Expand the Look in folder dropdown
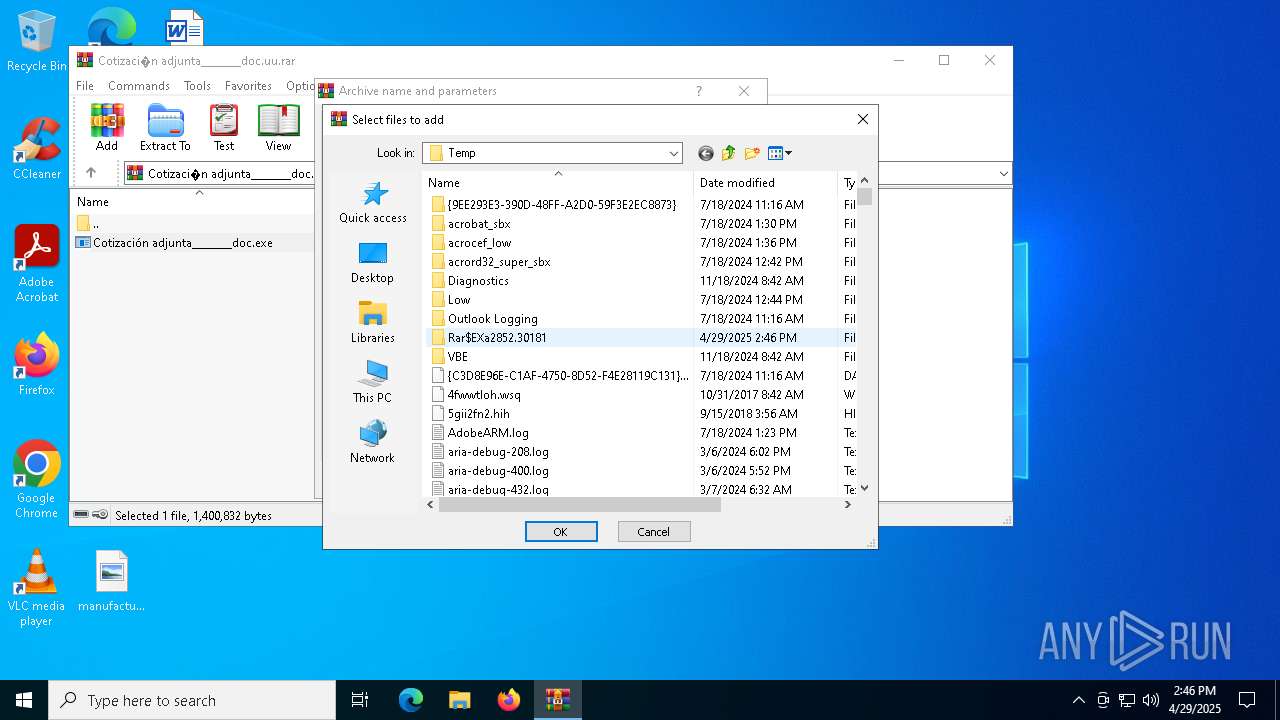This screenshot has width=1280, height=720. [674, 153]
